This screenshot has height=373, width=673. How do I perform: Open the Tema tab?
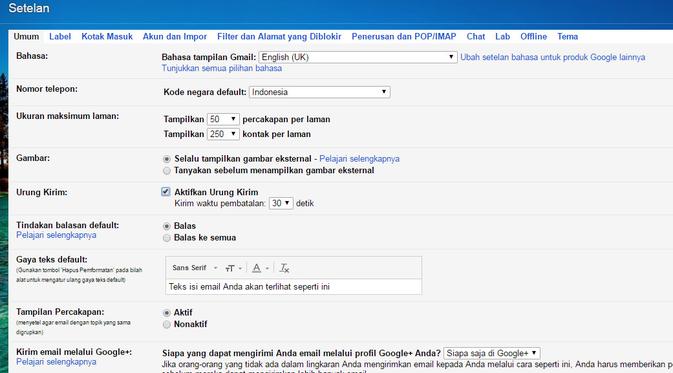[567, 36]
